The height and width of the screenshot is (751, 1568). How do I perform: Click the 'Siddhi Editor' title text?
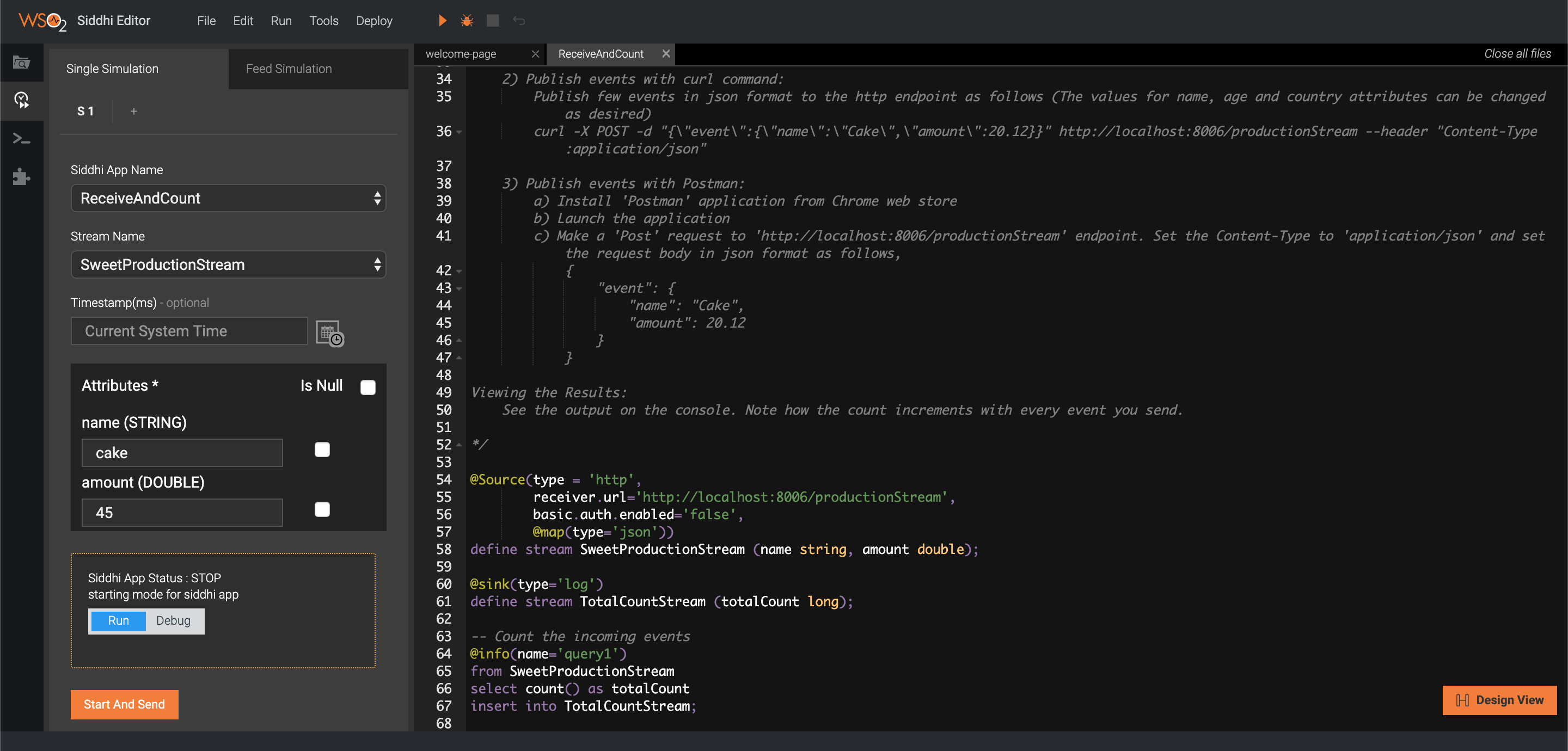114,21
